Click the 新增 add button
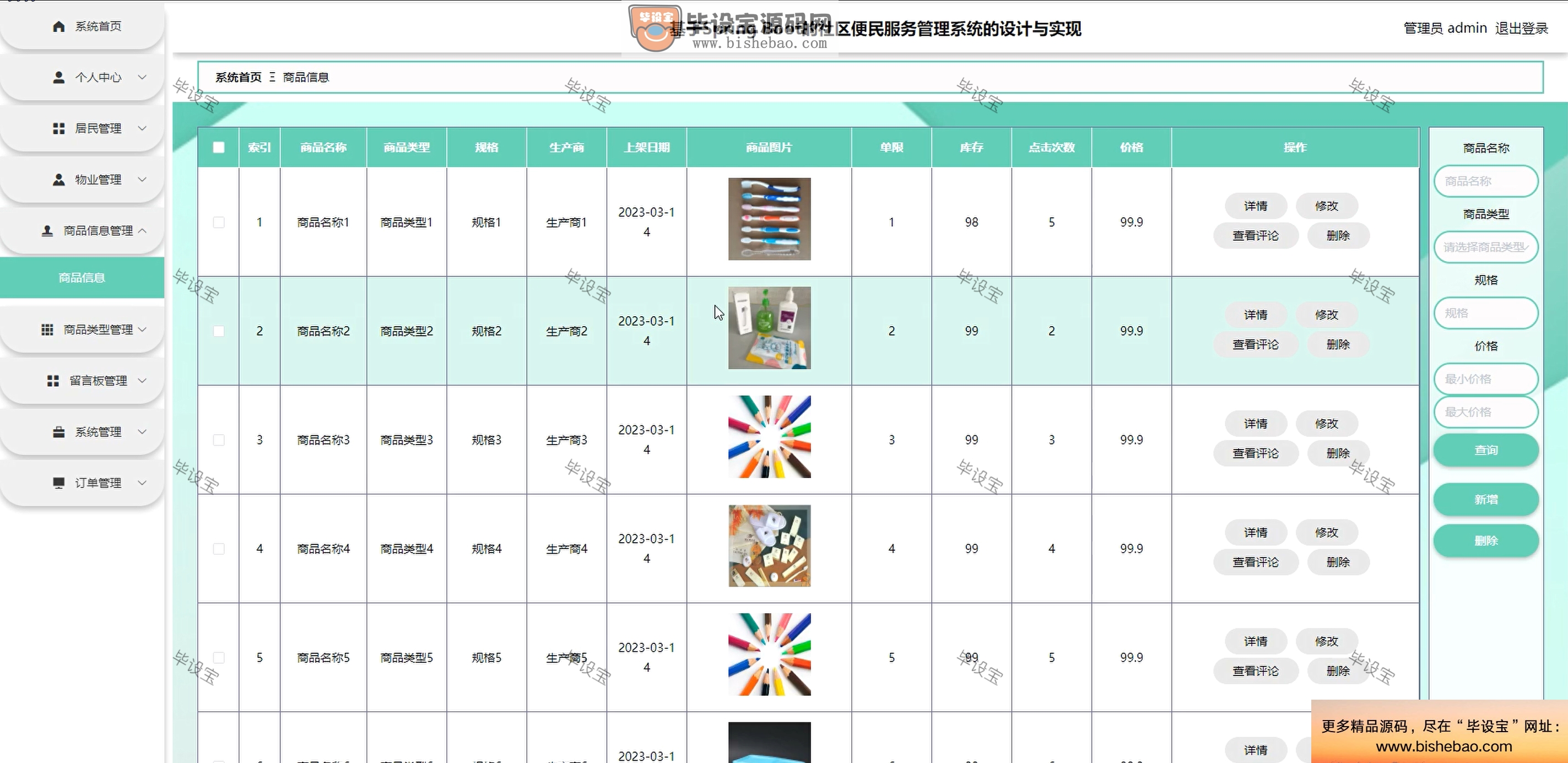1568x763 pixels. pyautogui.click(x=1486, y=500)
